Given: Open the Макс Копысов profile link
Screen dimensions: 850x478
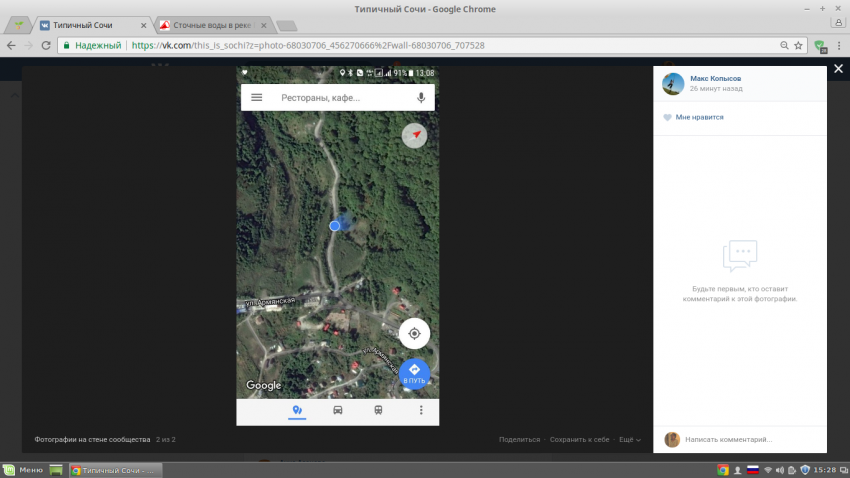Looking at the screenshot, I should click(x=715, y=78).
